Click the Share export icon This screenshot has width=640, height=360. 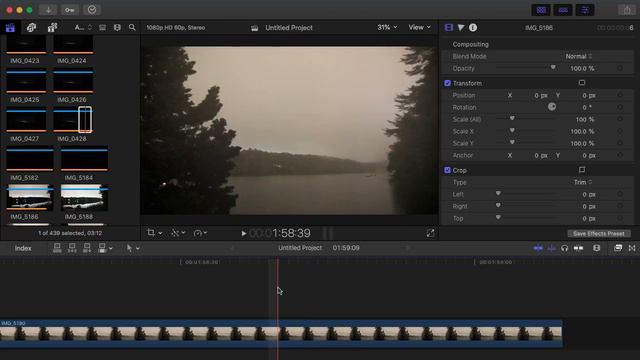coord(627,10)
